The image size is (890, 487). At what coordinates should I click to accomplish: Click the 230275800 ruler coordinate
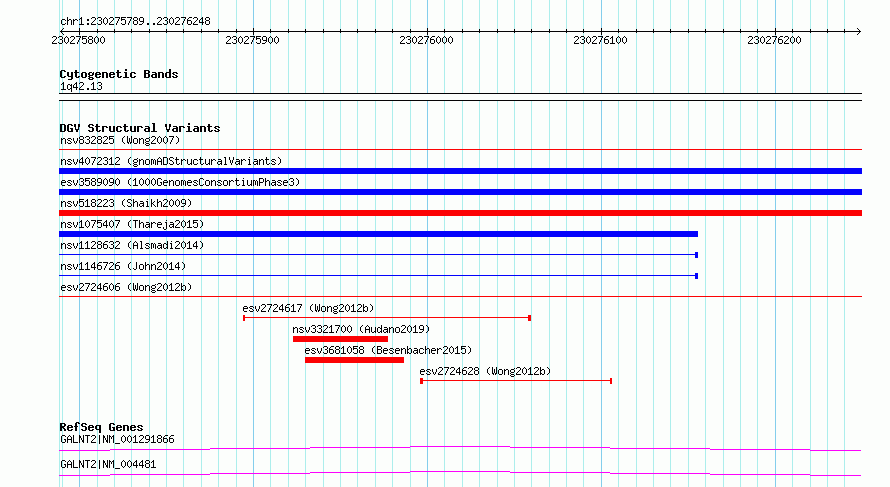pos(78,40)
